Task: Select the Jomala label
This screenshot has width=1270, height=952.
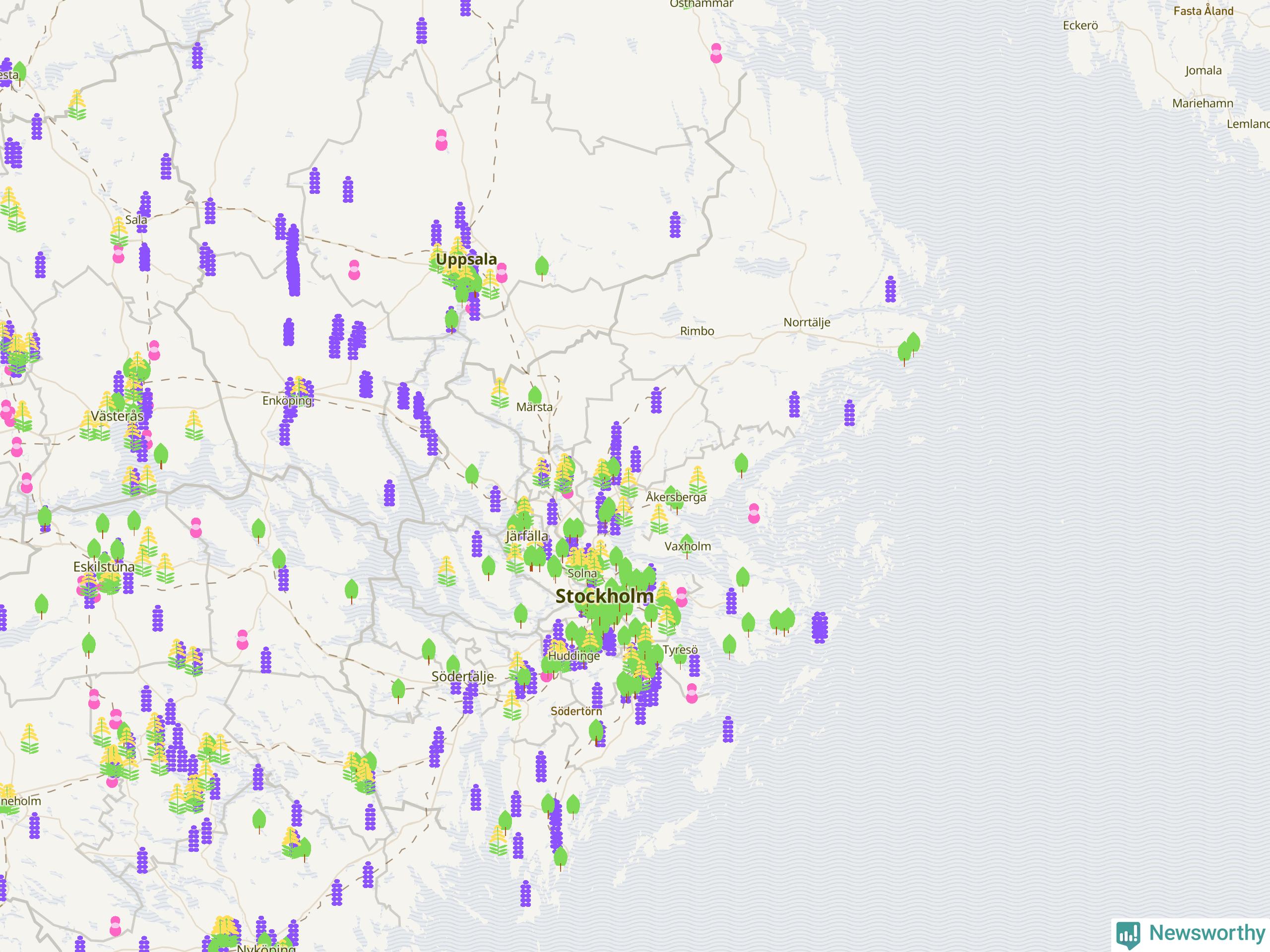Action: pos(1204,70)
